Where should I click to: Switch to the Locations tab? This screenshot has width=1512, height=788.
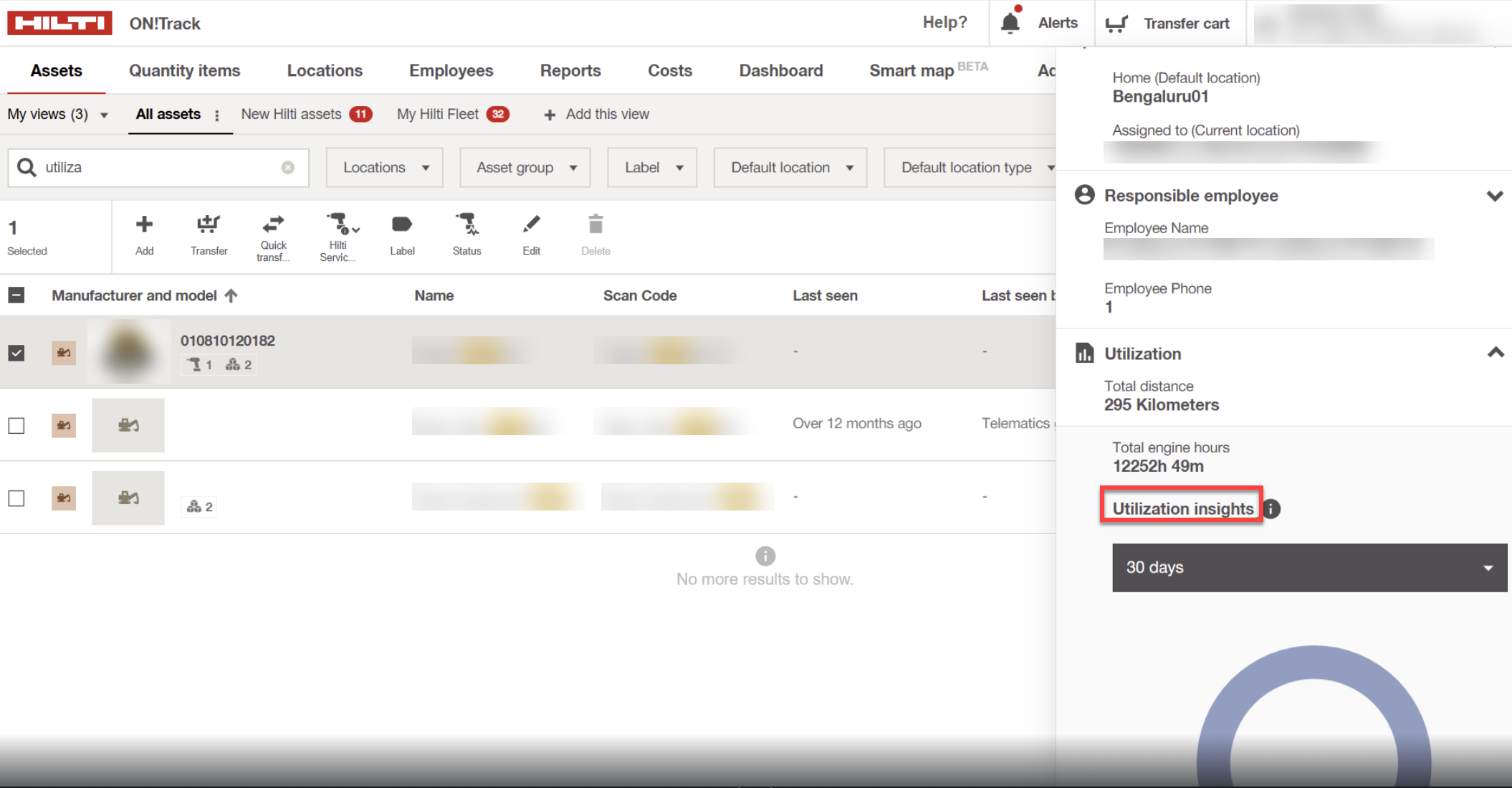325,70
